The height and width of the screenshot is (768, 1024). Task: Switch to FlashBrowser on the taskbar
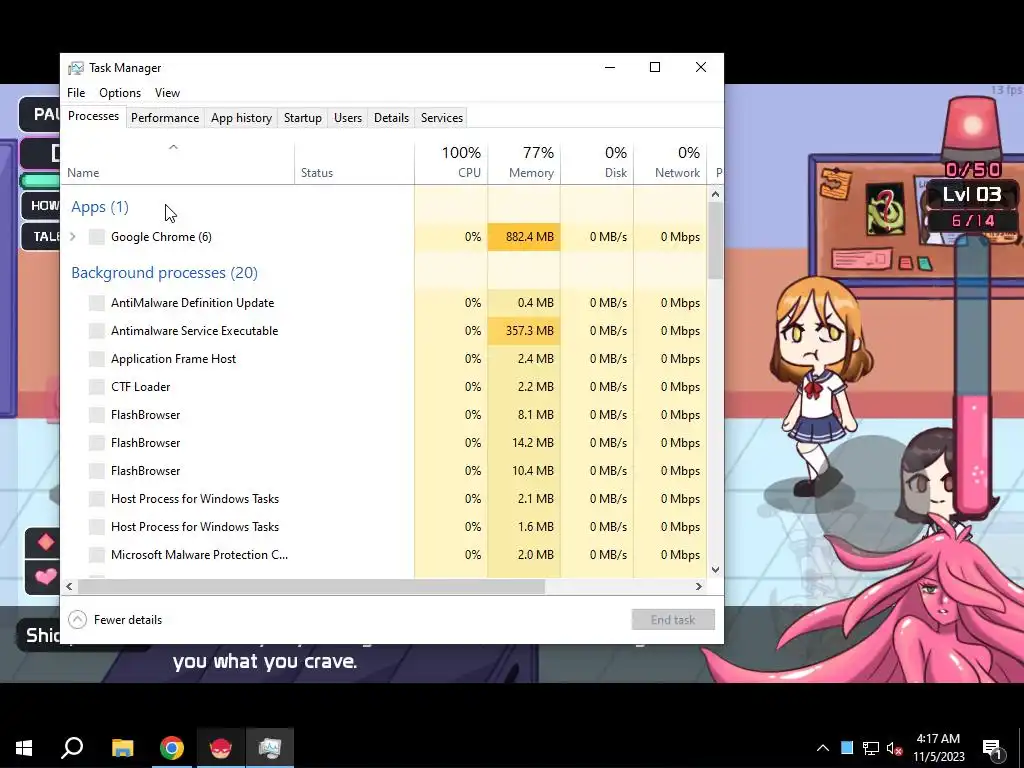point(221,748)
